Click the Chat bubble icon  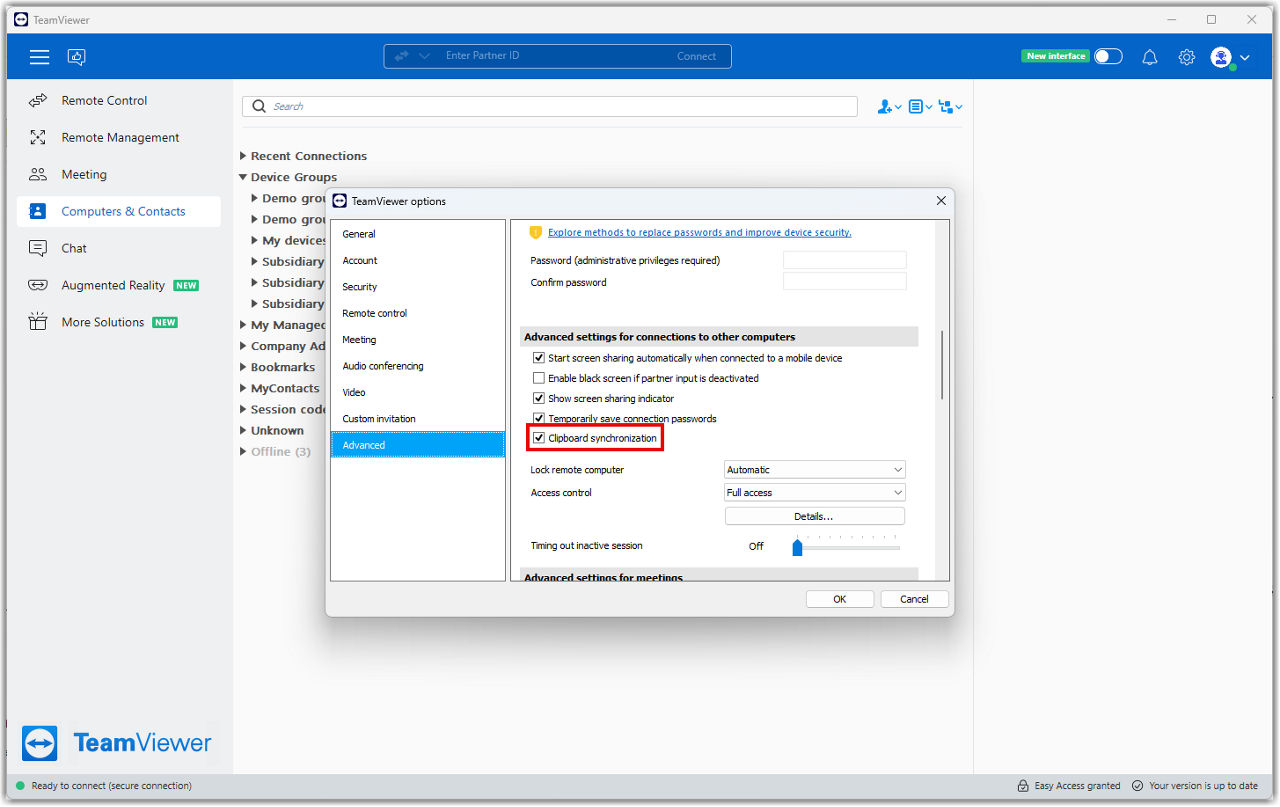pos(38,248)
